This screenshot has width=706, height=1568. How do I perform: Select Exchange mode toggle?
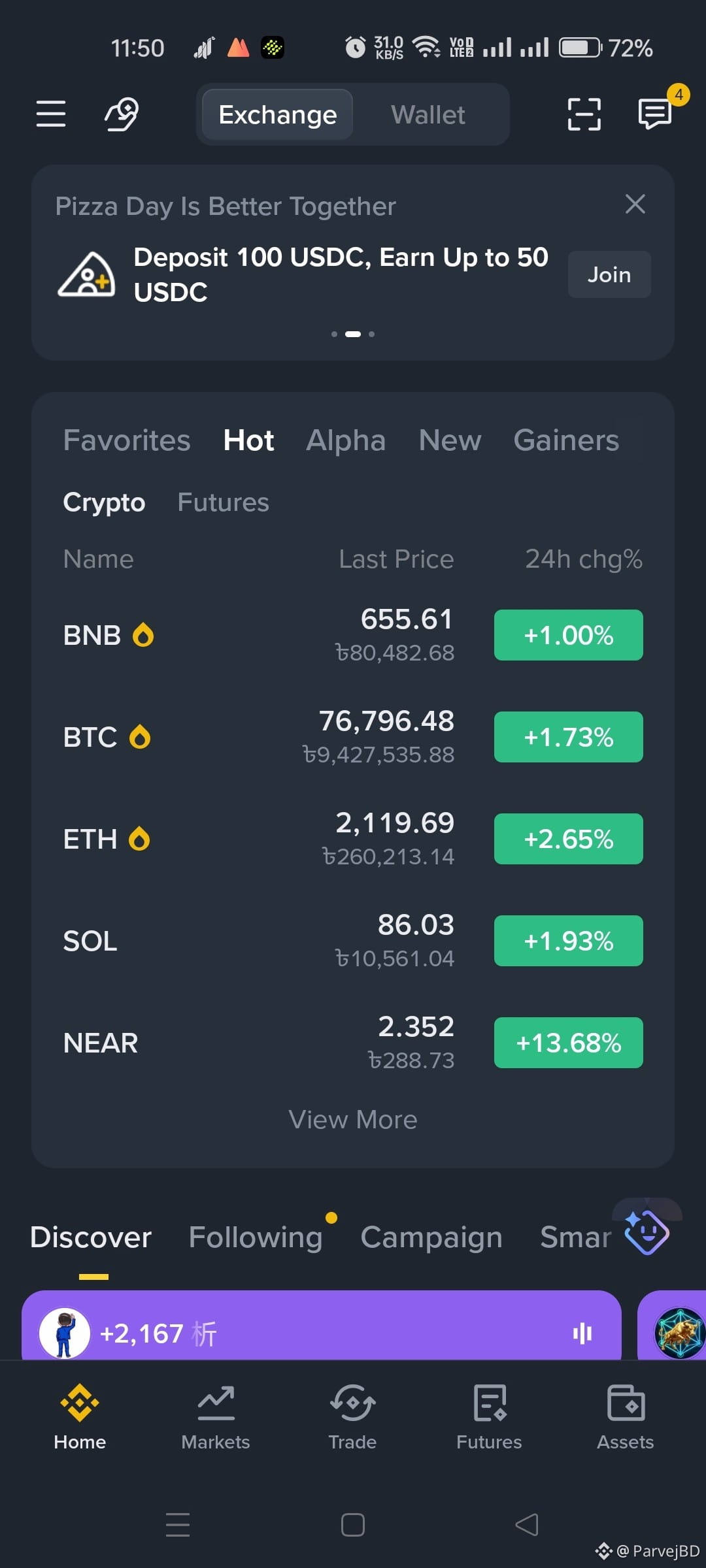tap(278, 115)
